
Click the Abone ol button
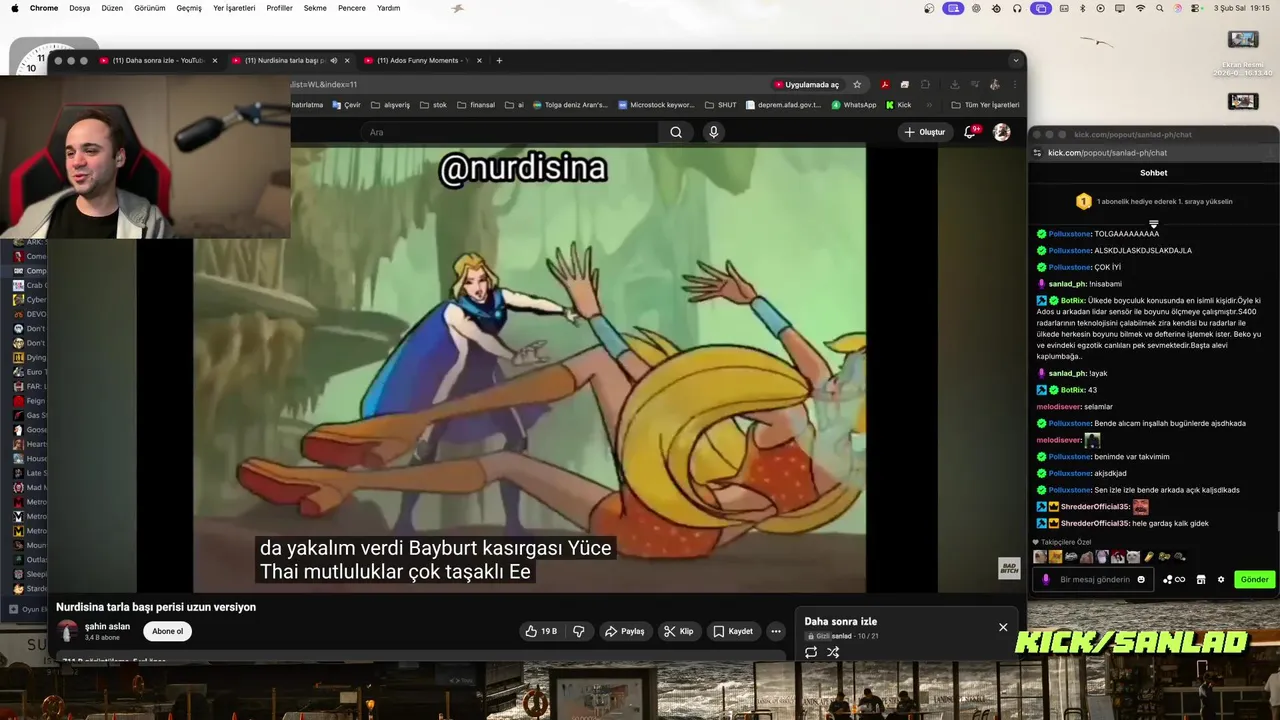pyautogui.click(x=167, y=631)
